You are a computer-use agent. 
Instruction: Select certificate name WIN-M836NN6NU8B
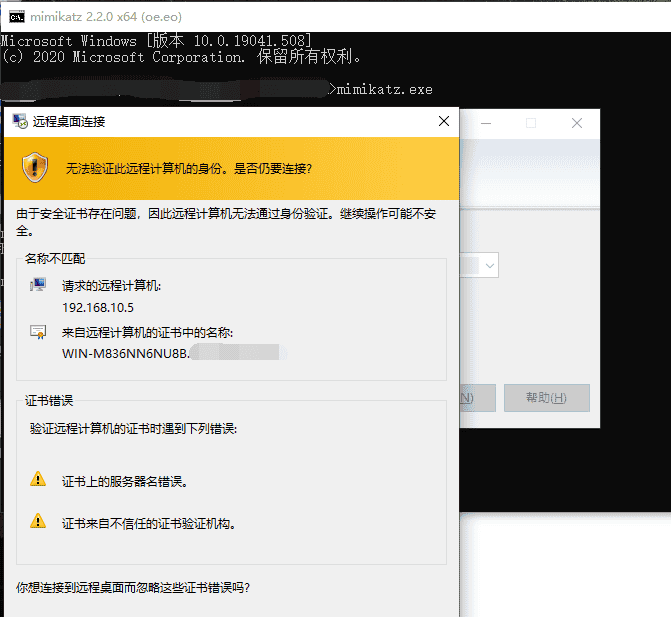tap(126, 354)
